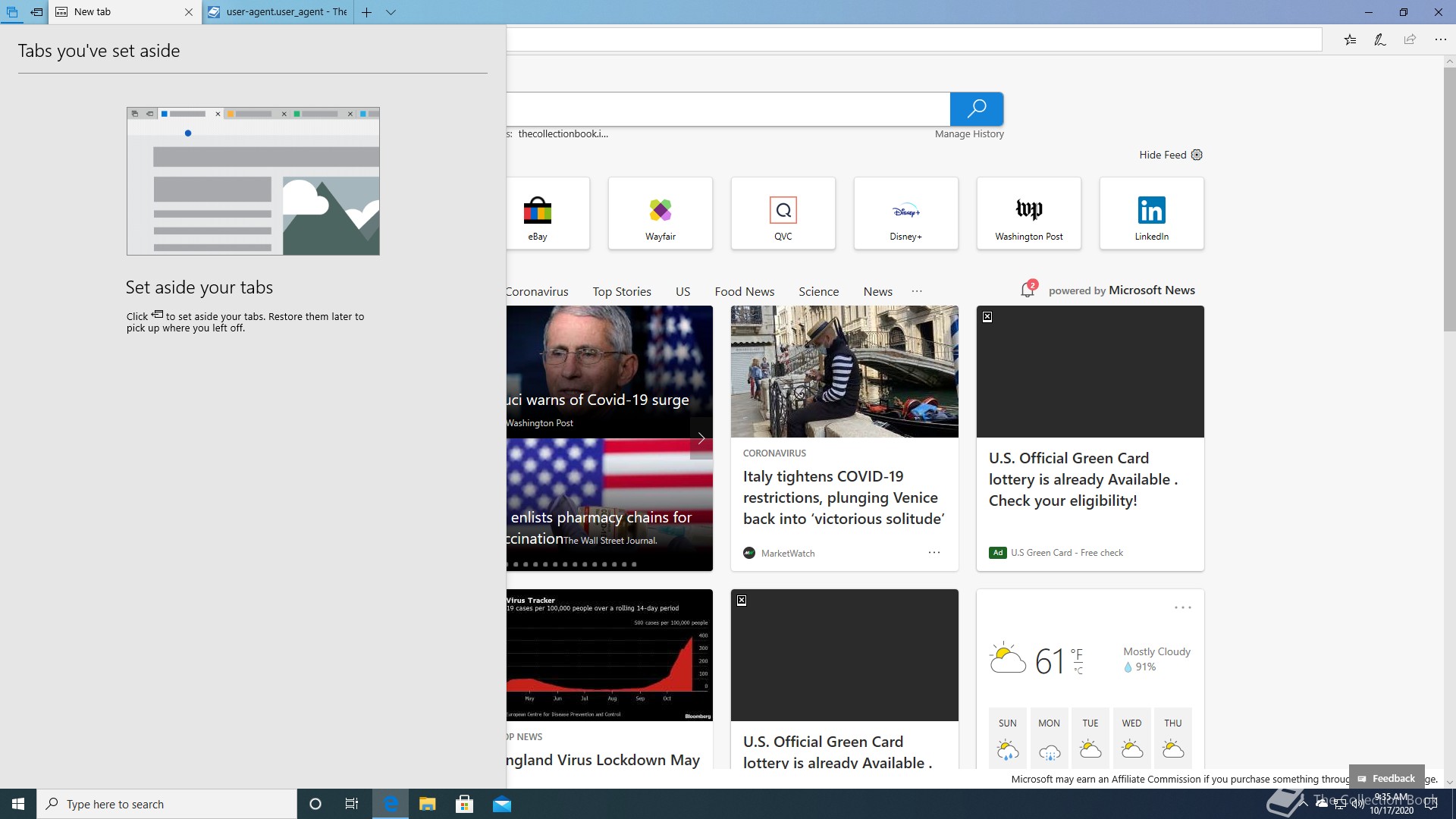Click the Feedback button
Screen dimensions: 1456x819
point(1386,778)
